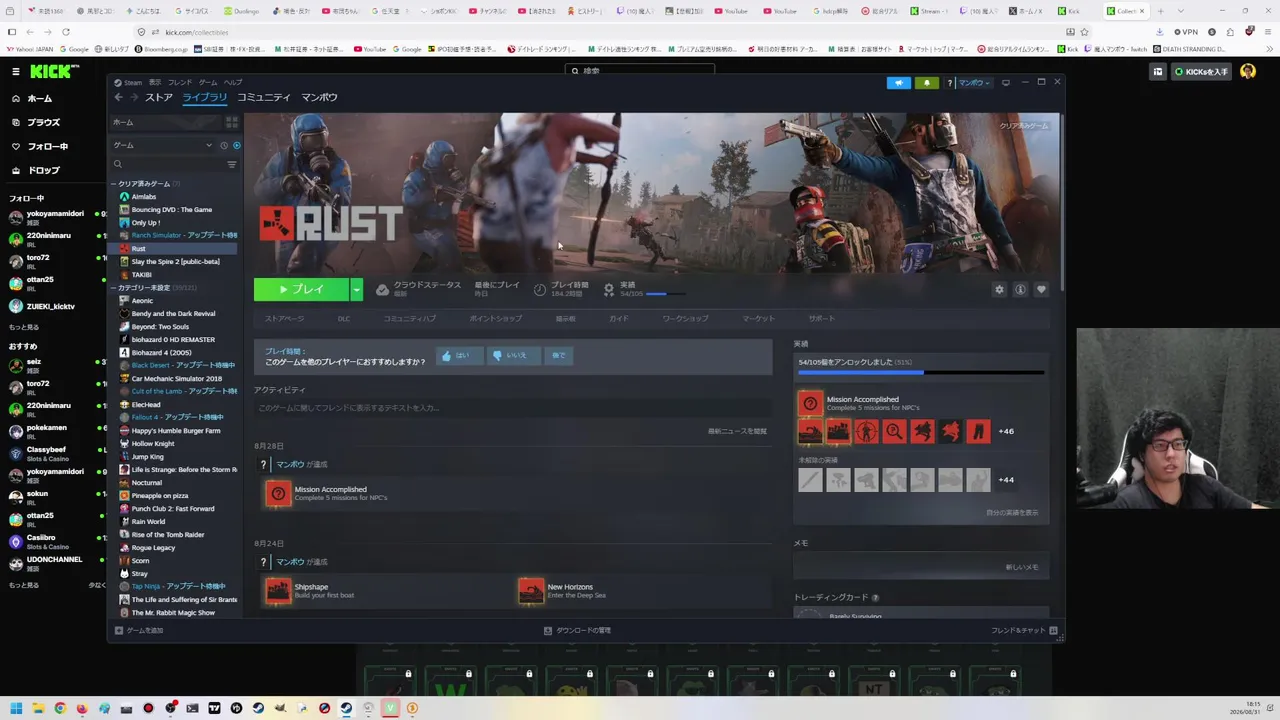Open the ダウンロードの管理 downloads manager
Image resolution: width=1280 pixels, height=720 pixels.
pos(577,631)
